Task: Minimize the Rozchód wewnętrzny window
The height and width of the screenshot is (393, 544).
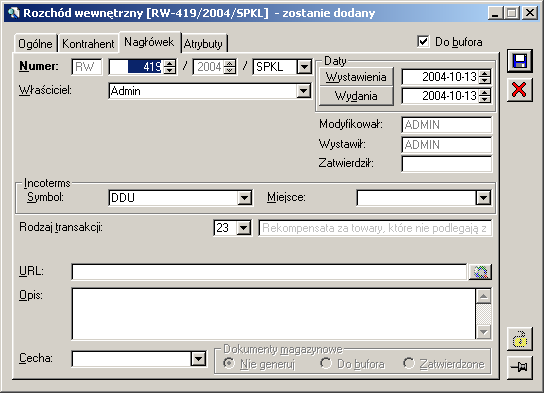Action: click(x=495, y=13)
